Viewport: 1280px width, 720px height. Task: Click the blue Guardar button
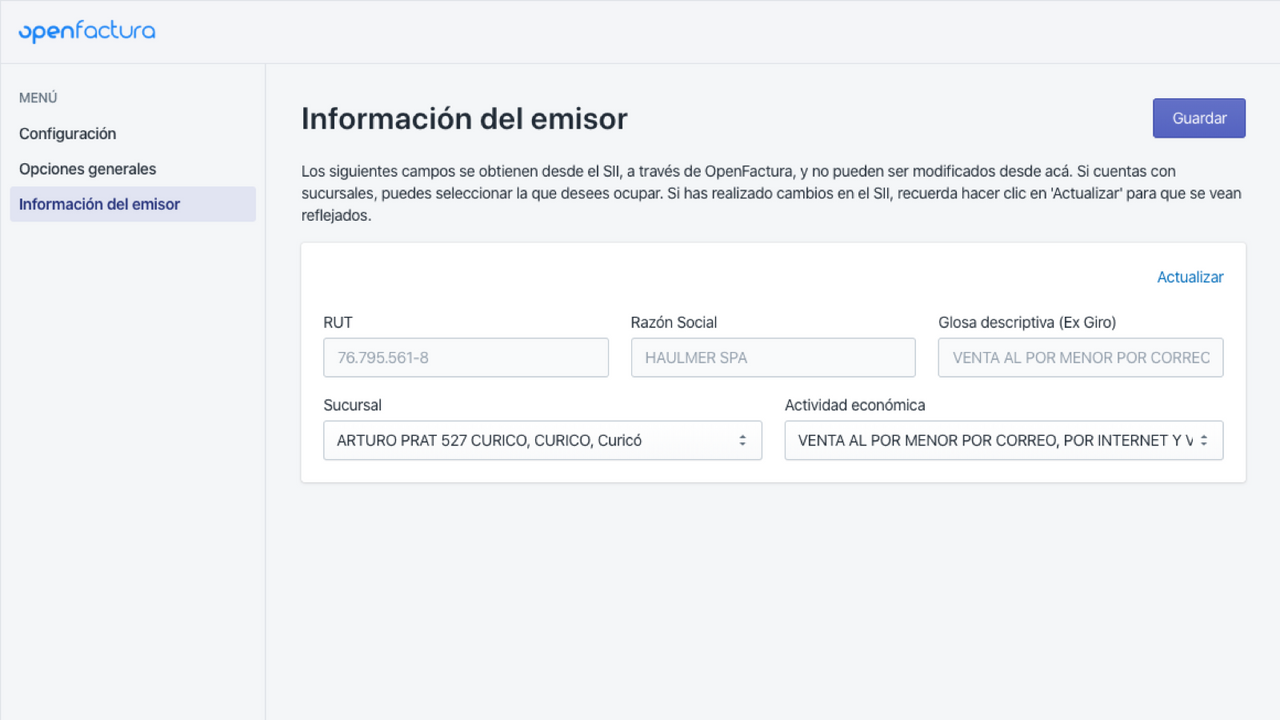(x=1198, y=117)
